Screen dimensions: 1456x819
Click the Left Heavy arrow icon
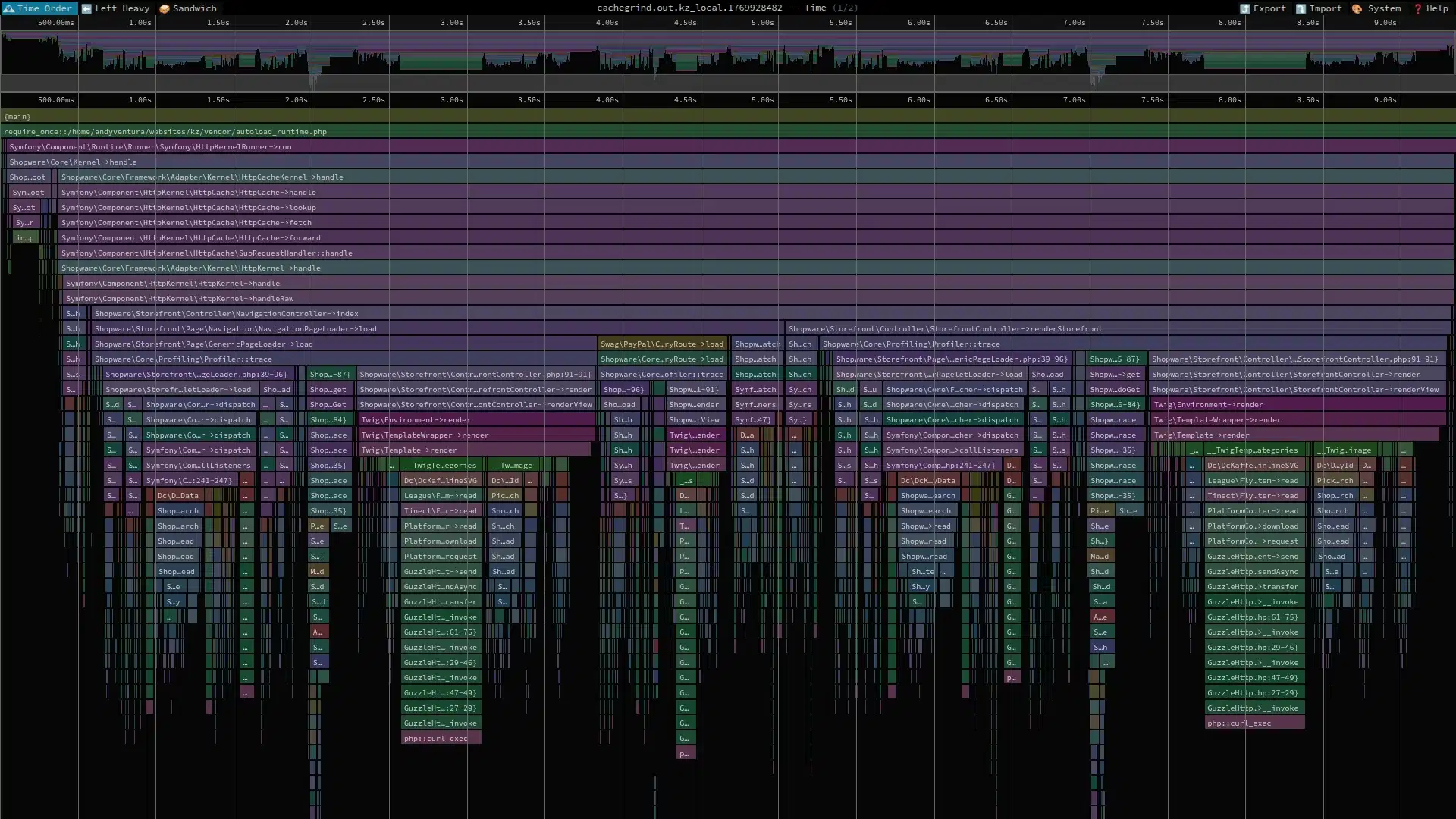86,8
